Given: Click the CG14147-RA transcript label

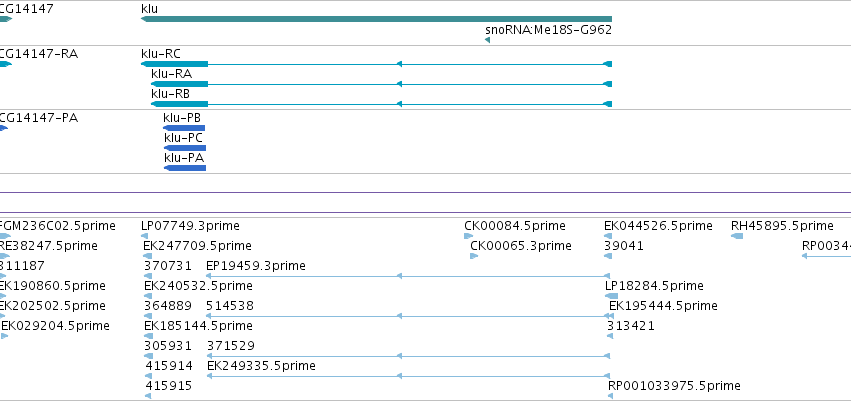Looking at the screenshot, I should click(x=38, y=54).
